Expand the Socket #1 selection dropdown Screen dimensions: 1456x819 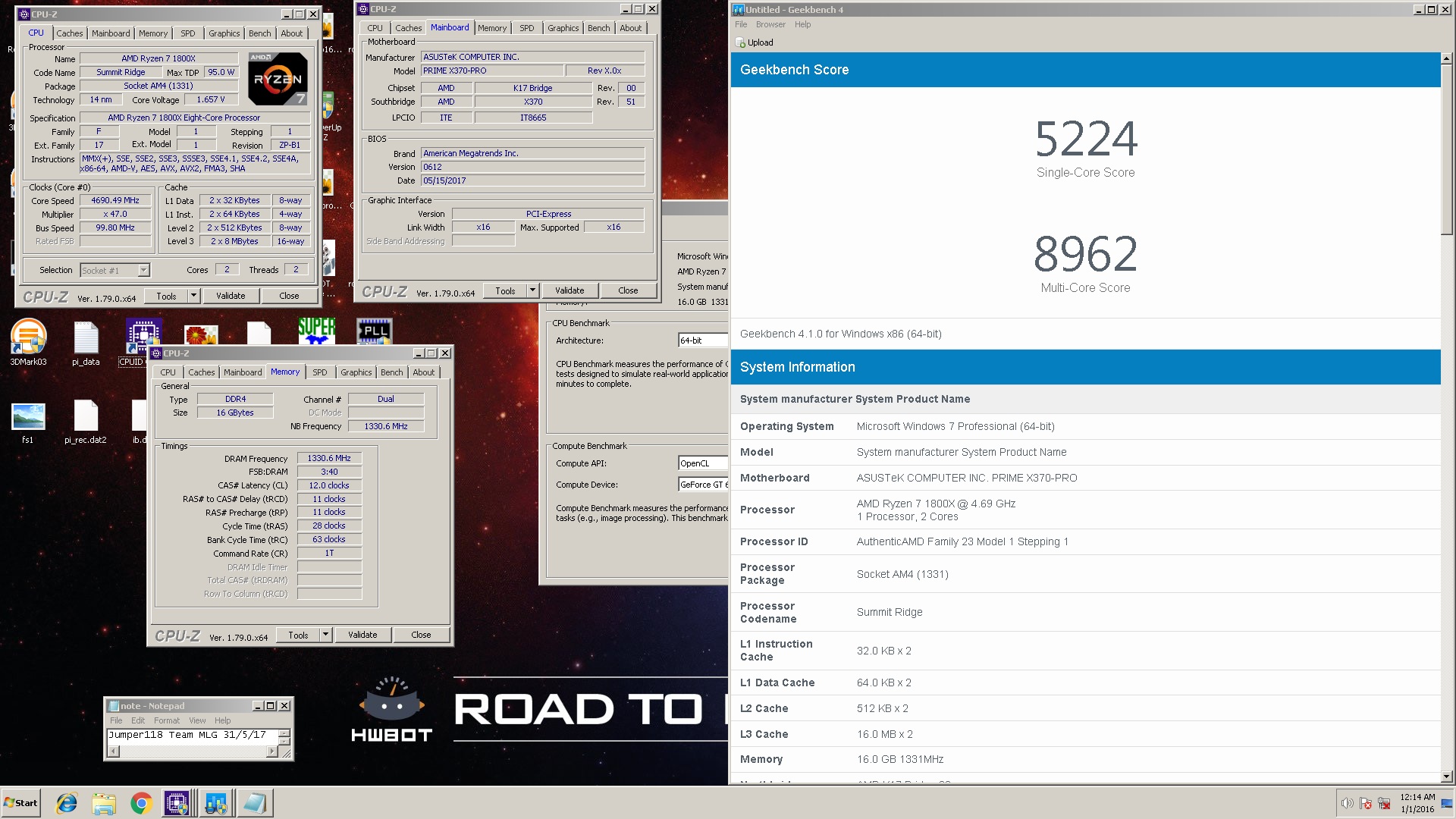[x=143, y=271]
